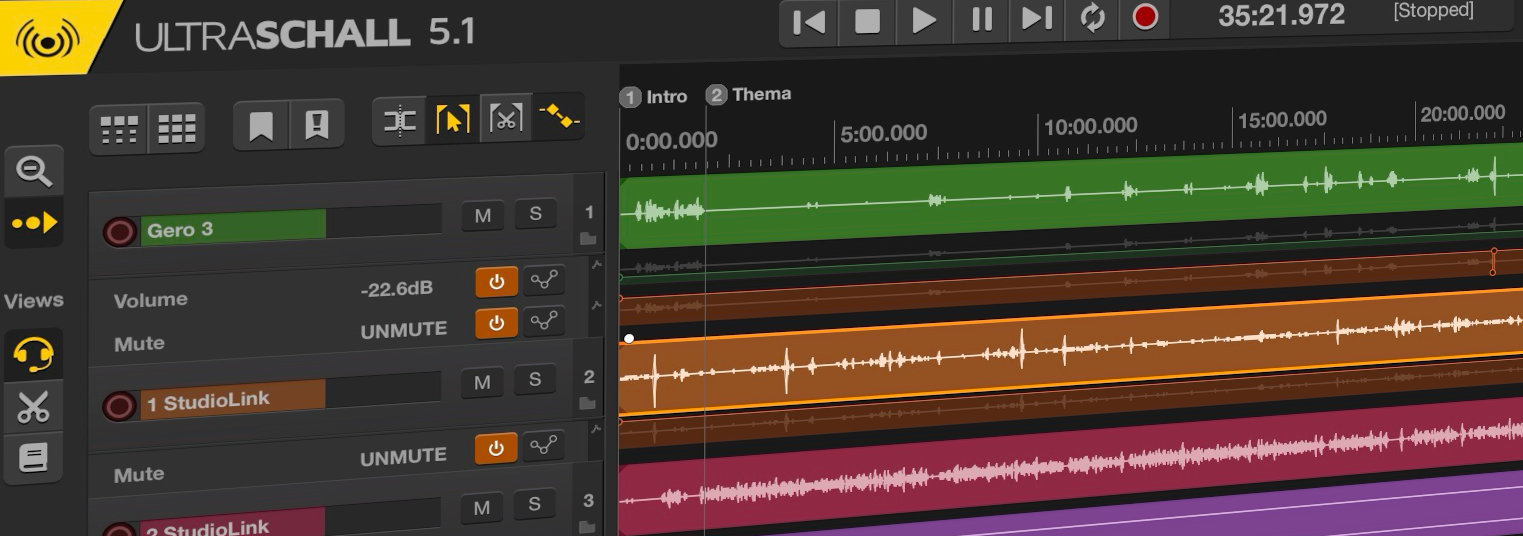This screenshot has height=536, width=1523.
Task: Open the scissors editing view
Action: [34, 407]
